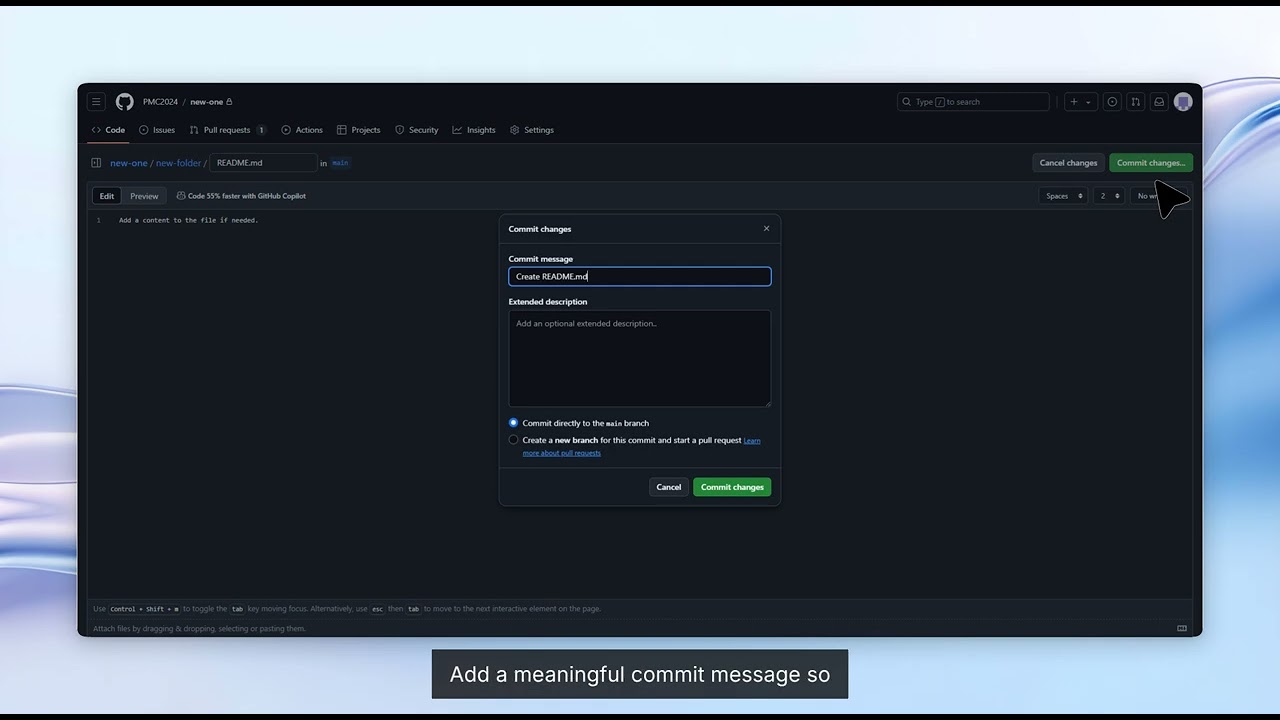Switch to the Projects tab

pos(359,130)
